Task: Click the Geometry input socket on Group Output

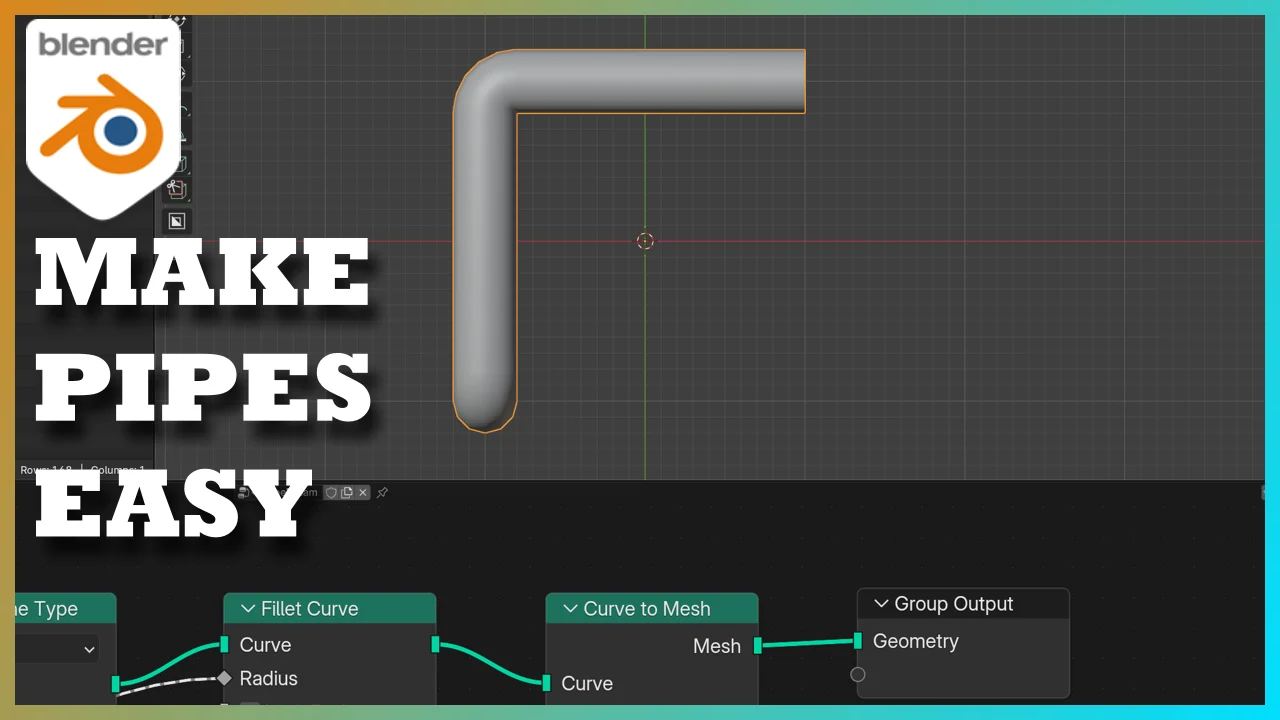Action: (857, 641)
